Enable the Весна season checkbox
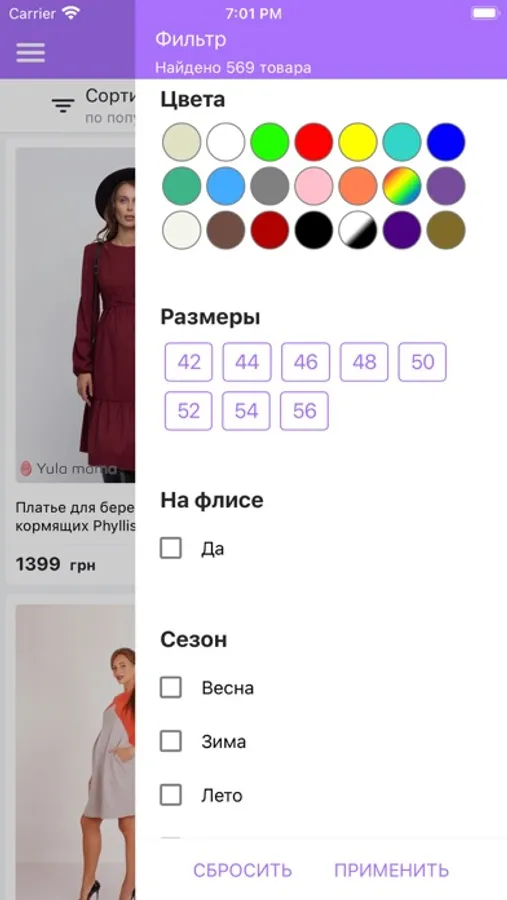The image size is (507, 900). coord(171,687)
